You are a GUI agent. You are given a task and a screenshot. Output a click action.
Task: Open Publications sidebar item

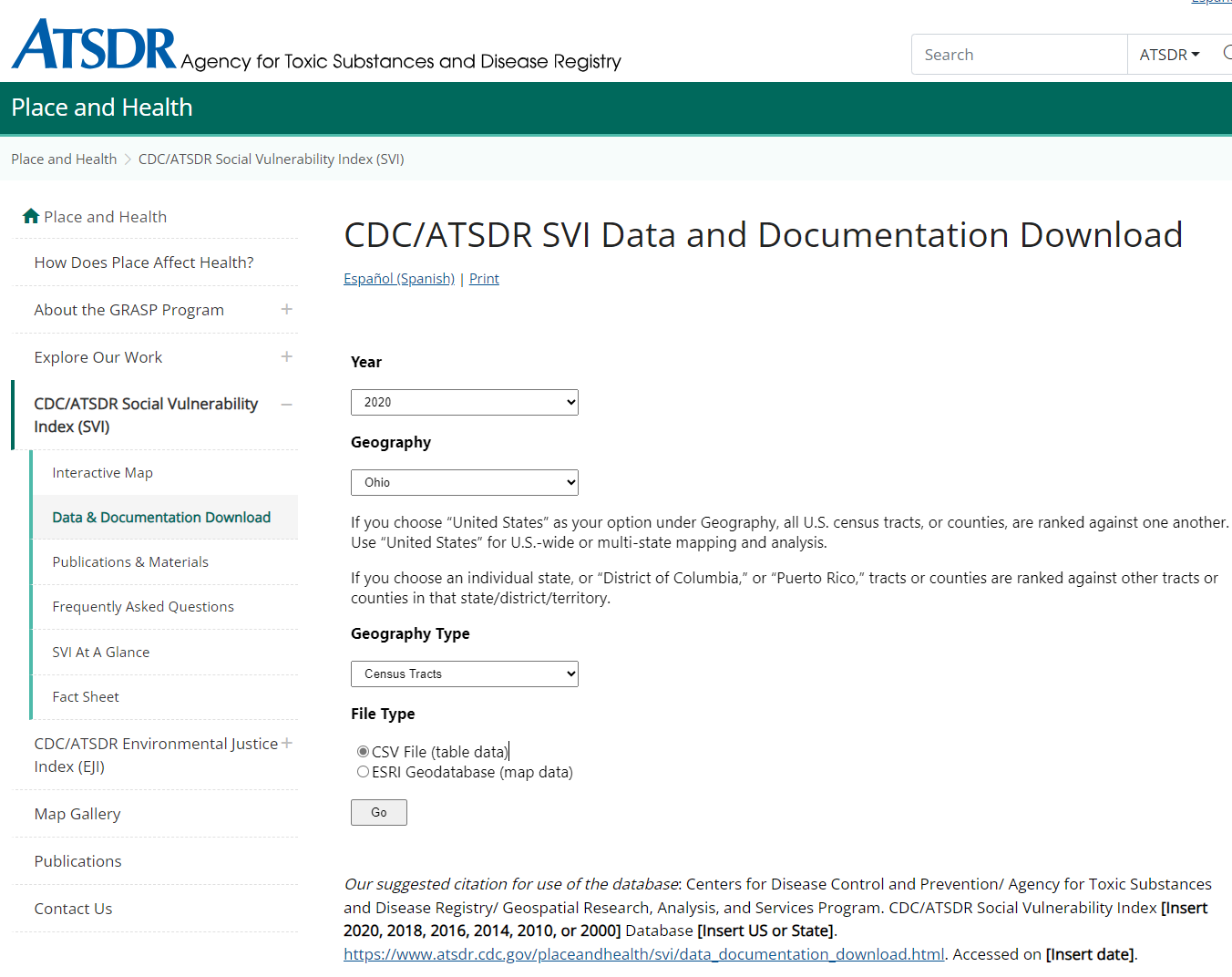tap(77, 861)
